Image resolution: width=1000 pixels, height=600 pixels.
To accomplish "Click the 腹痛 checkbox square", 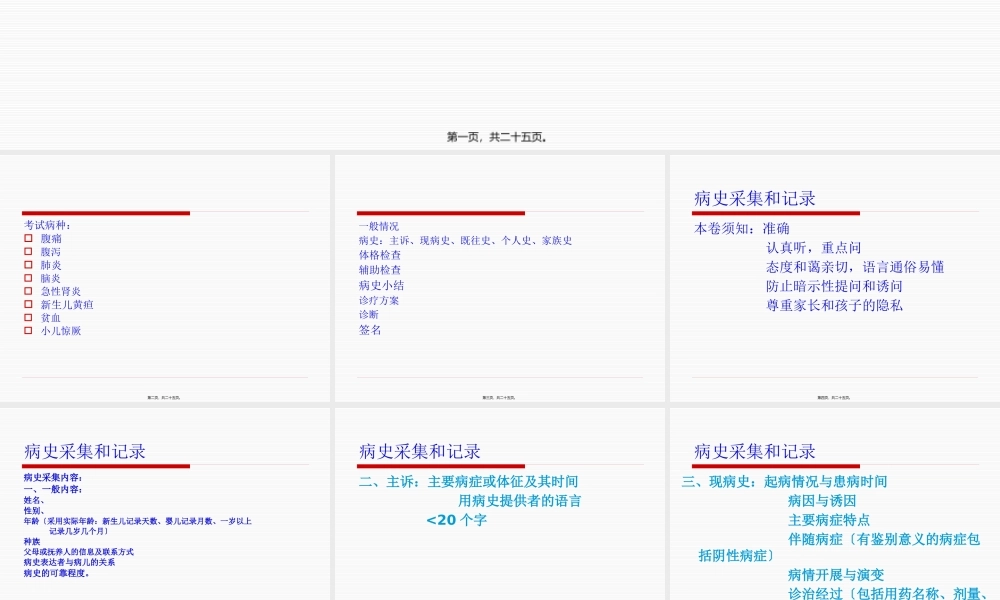I will [x=27, y=239].
